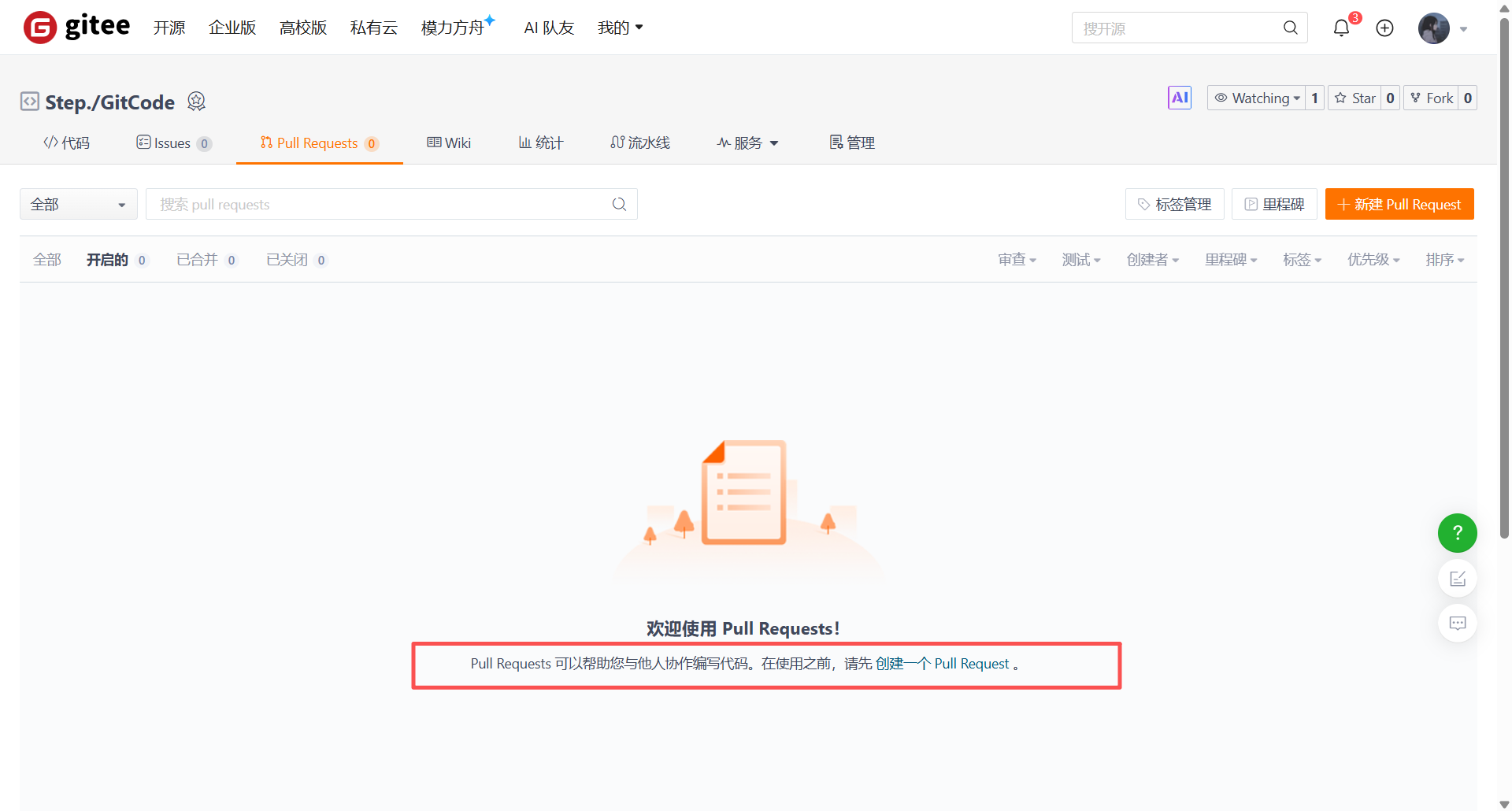Viewport: 1512px width, 811px height.
Task: Click the Star count 0
Action: (1390, 98)
